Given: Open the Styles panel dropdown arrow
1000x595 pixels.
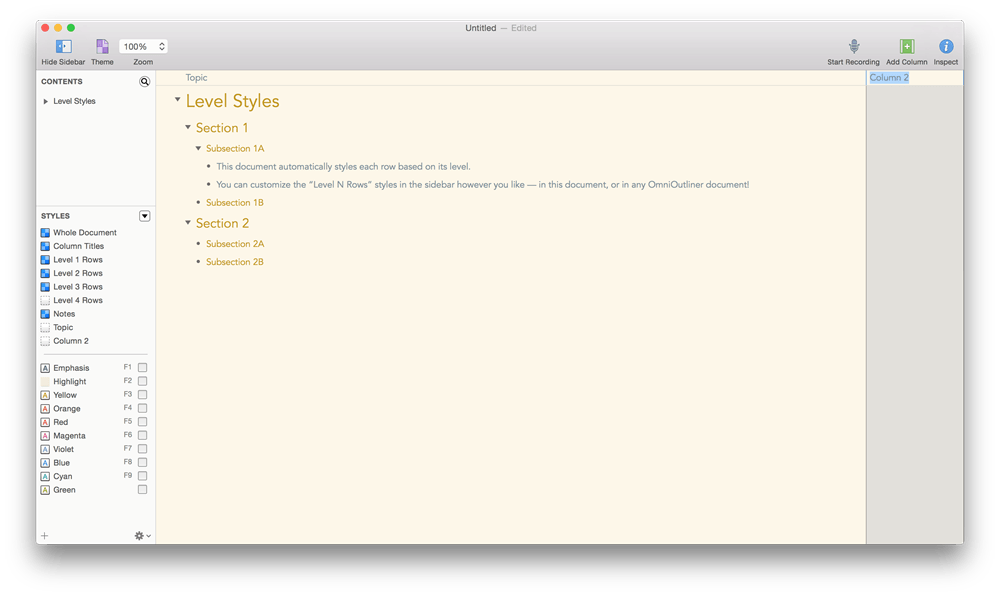Looking at the screenshot, I should tap(145, 216).
